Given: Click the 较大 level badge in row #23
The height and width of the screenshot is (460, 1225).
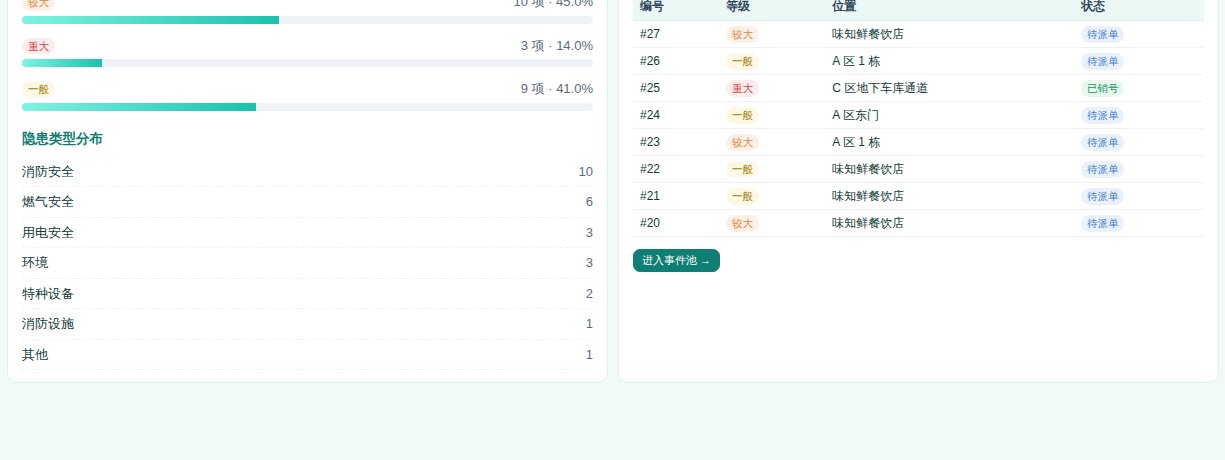Looking at the screenshot, I should point(742,142).
